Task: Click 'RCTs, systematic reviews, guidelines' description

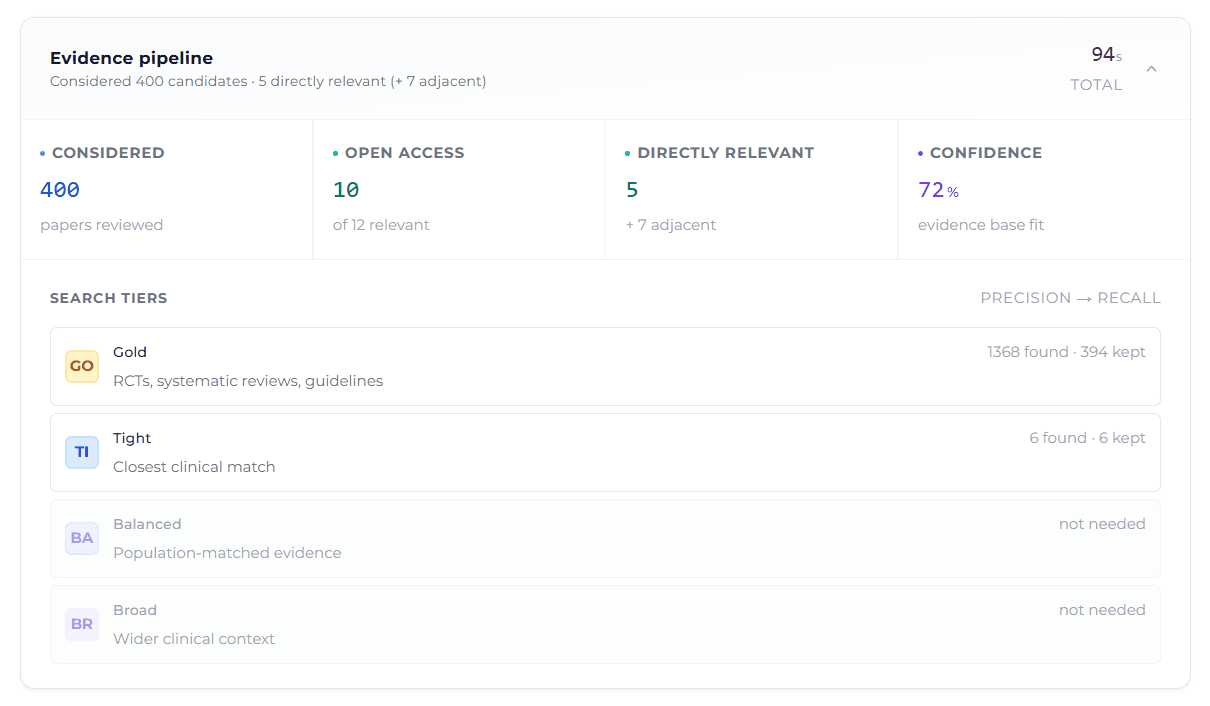Action: (248, 381)
